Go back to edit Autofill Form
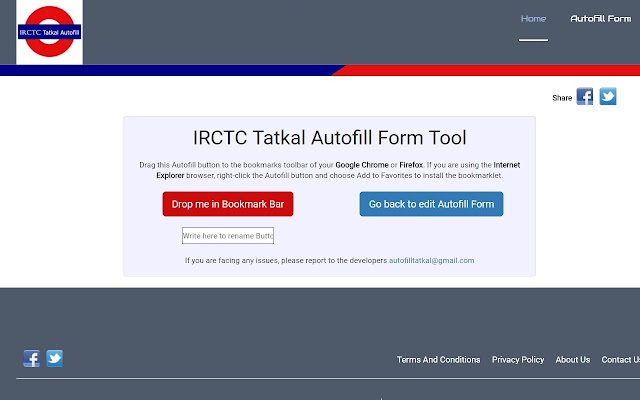Screen dimensions: 640x400 (x=431, y=204)
